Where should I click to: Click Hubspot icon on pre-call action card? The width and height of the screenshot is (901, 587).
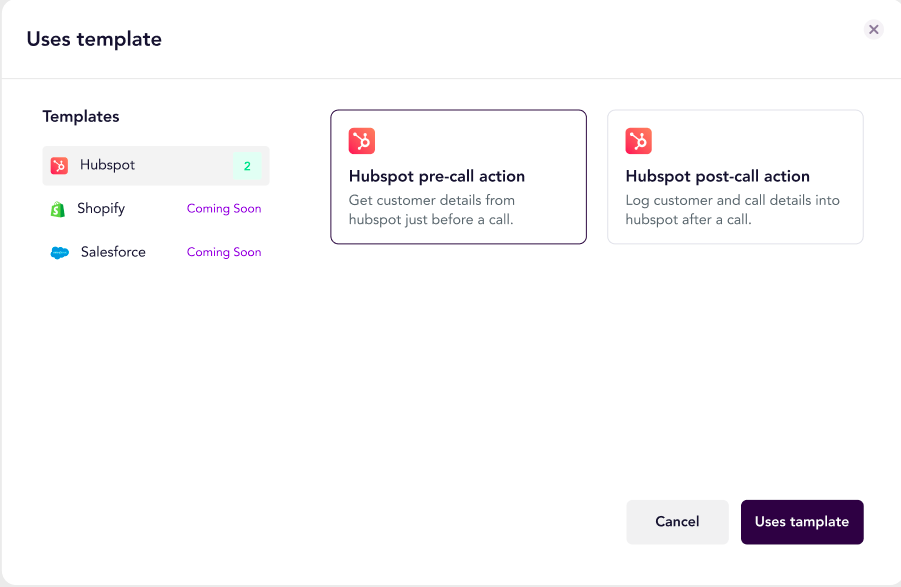pos(362,141)
